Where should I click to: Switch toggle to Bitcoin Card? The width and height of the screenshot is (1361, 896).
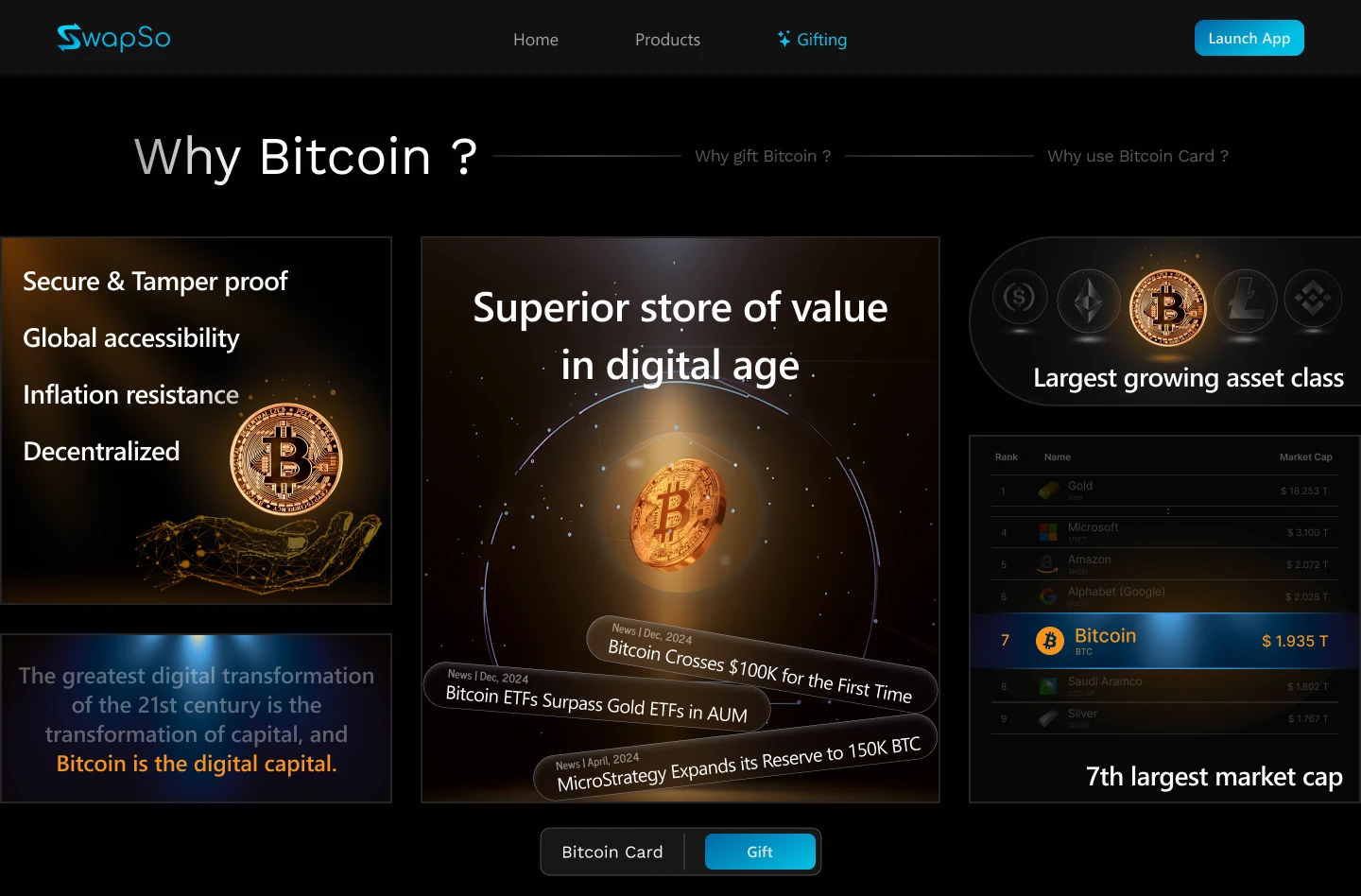pos(612,852)
